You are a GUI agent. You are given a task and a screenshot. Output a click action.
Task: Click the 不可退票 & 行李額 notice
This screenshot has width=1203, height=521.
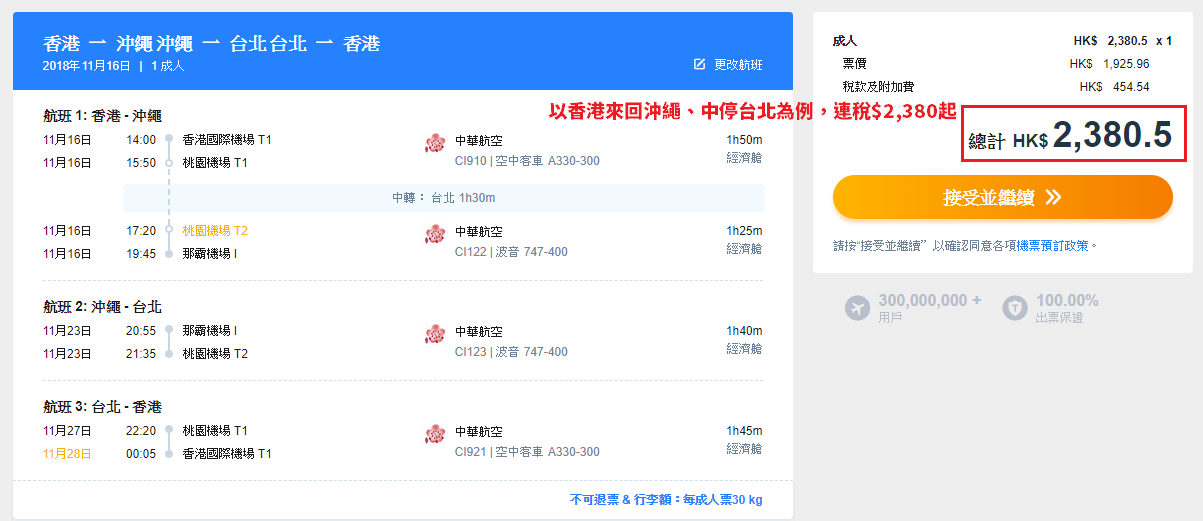[x=666, y=499]
